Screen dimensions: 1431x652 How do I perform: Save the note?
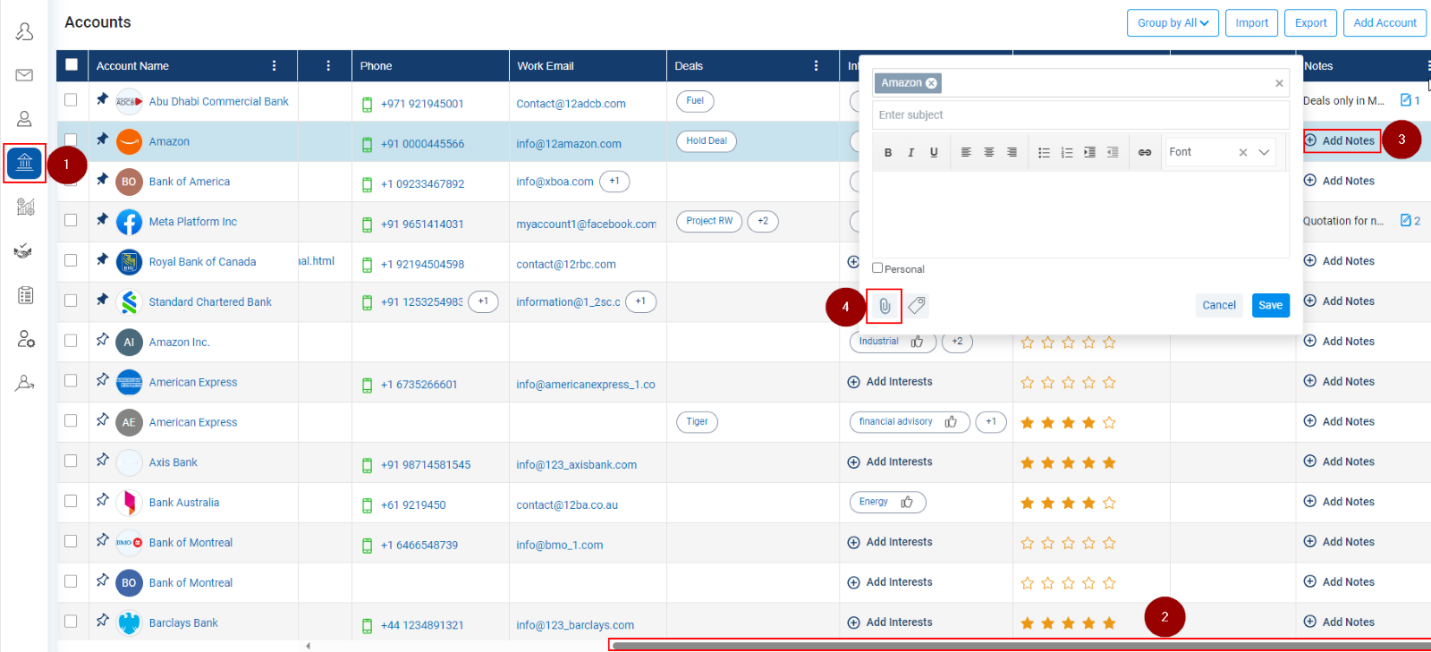click(1270, 305)
